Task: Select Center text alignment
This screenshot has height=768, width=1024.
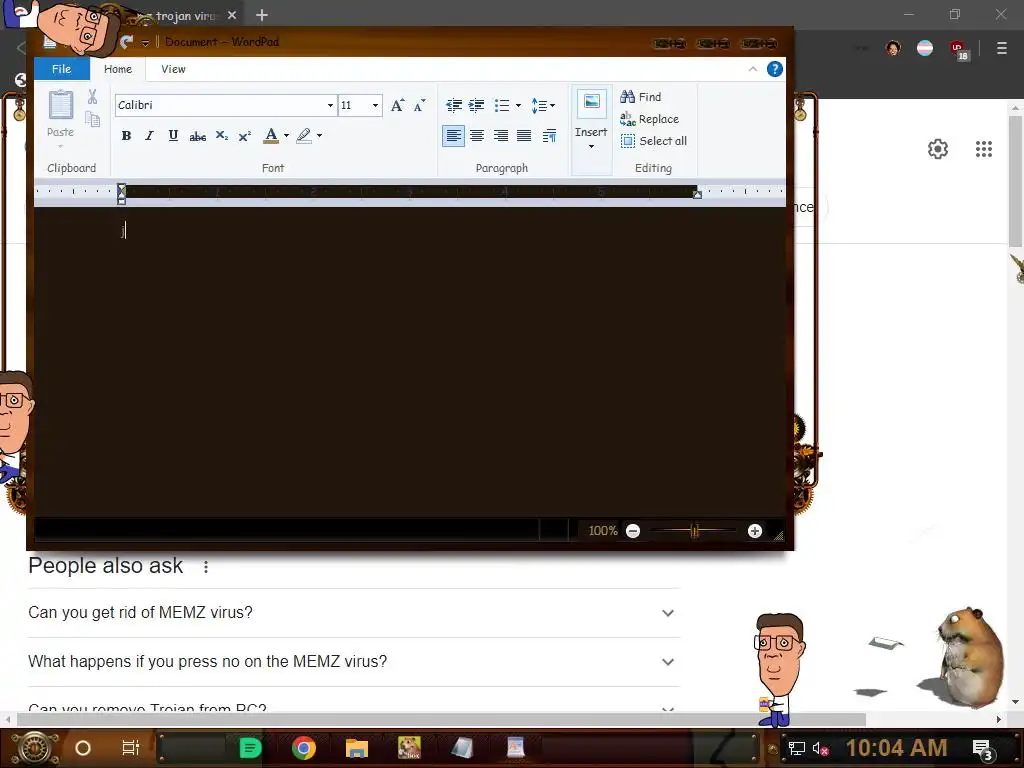Action: coord(477,136)
